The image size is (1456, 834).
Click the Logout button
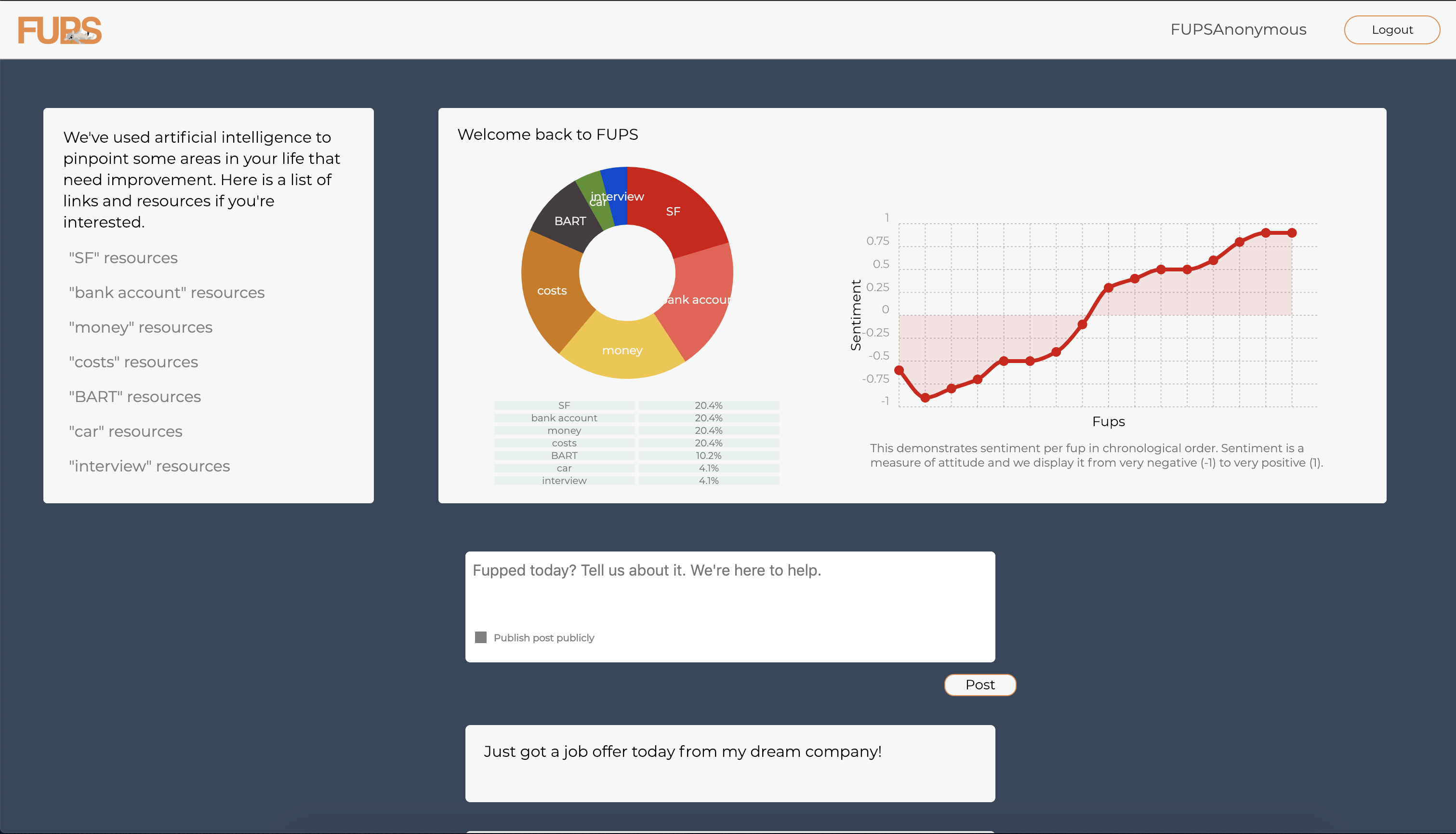tap(1391, 30)
